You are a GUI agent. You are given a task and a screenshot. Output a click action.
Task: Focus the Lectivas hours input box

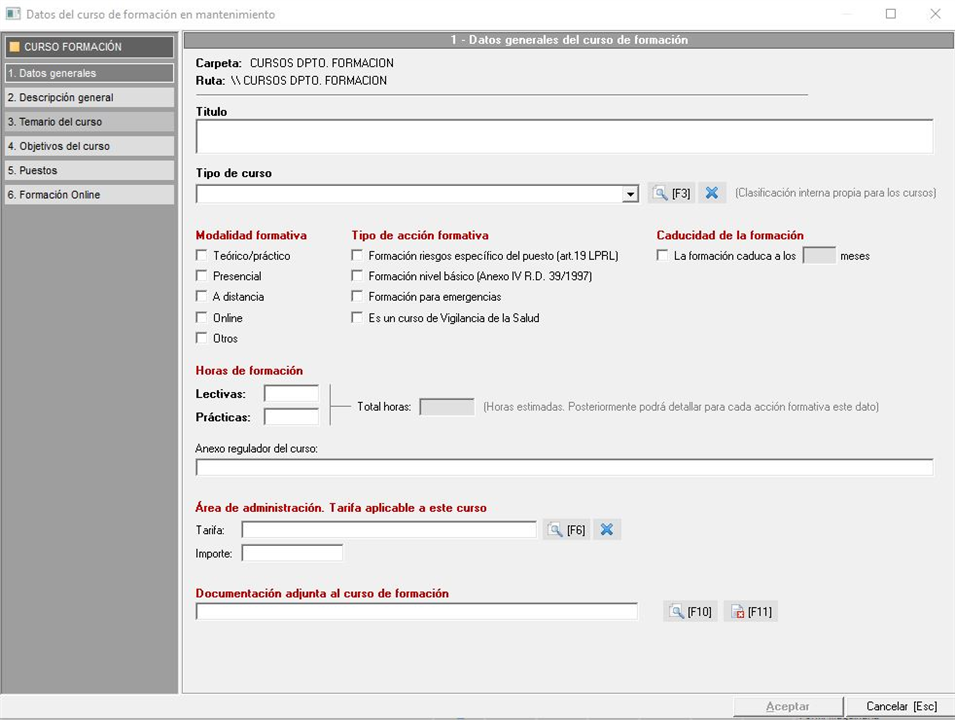(291, 394)
